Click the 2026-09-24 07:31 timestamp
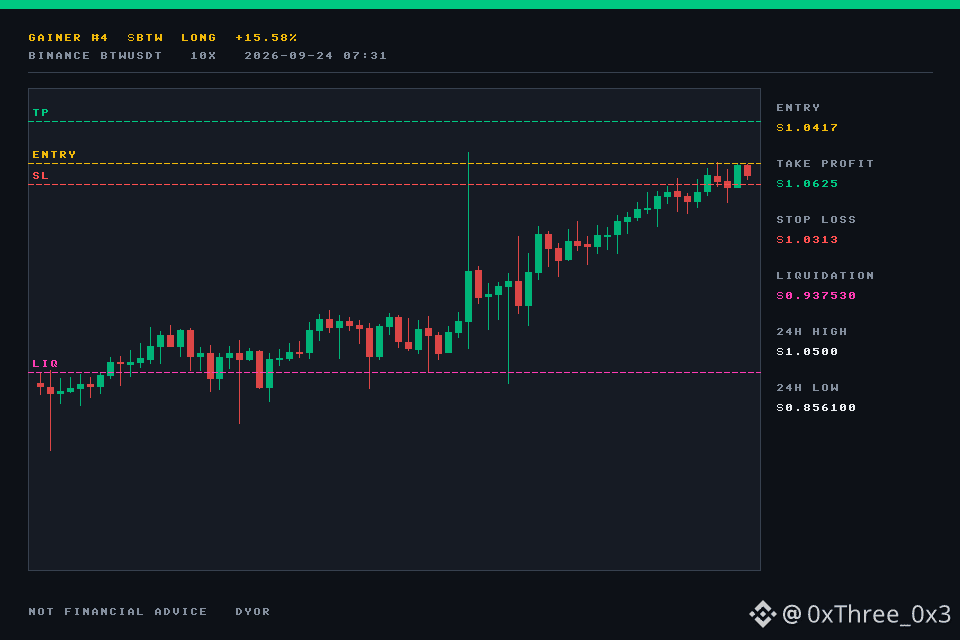960x640 pixels. 315,56
